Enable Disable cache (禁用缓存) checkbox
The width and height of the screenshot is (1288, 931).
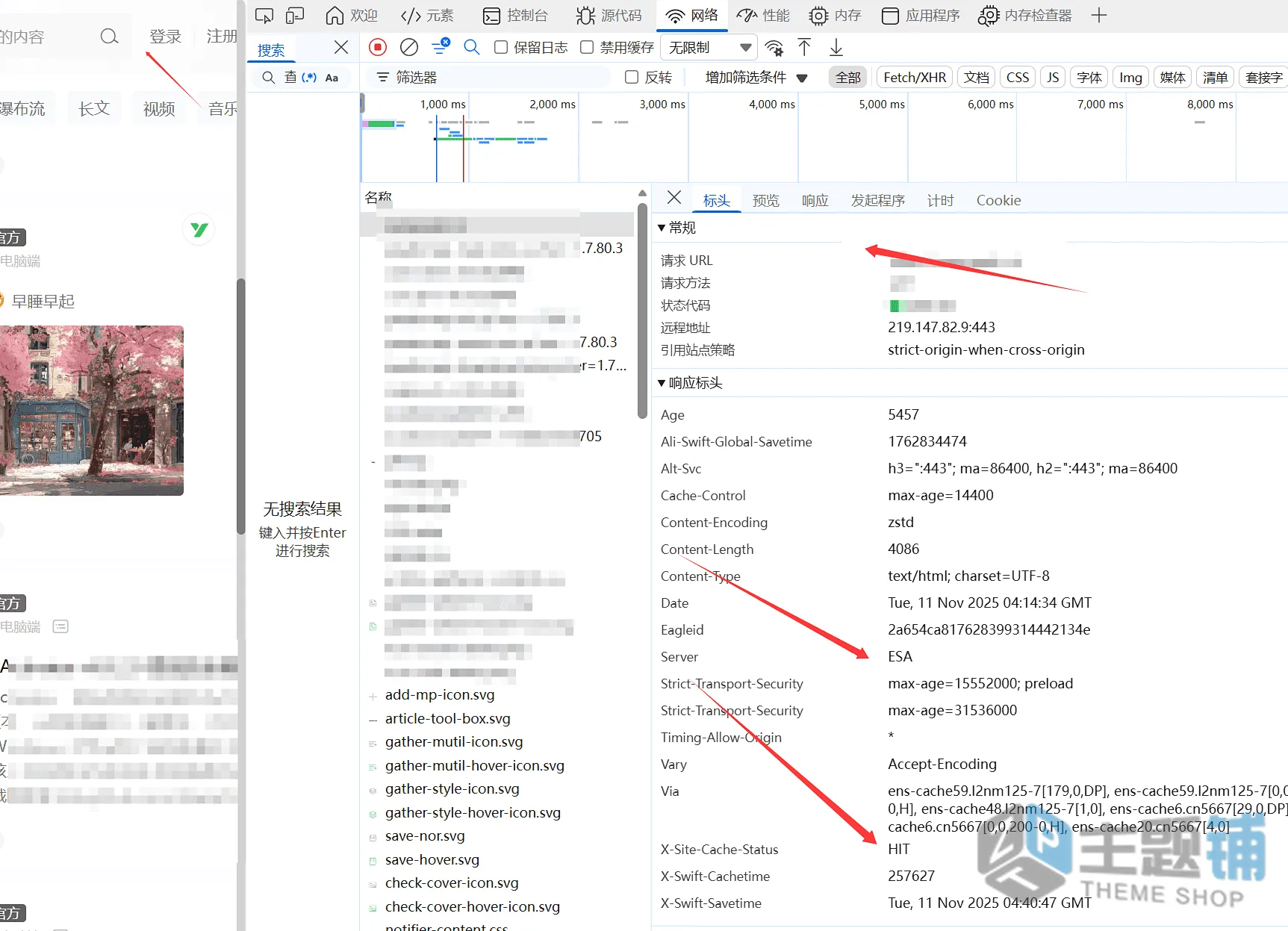[x=587, y=48]
